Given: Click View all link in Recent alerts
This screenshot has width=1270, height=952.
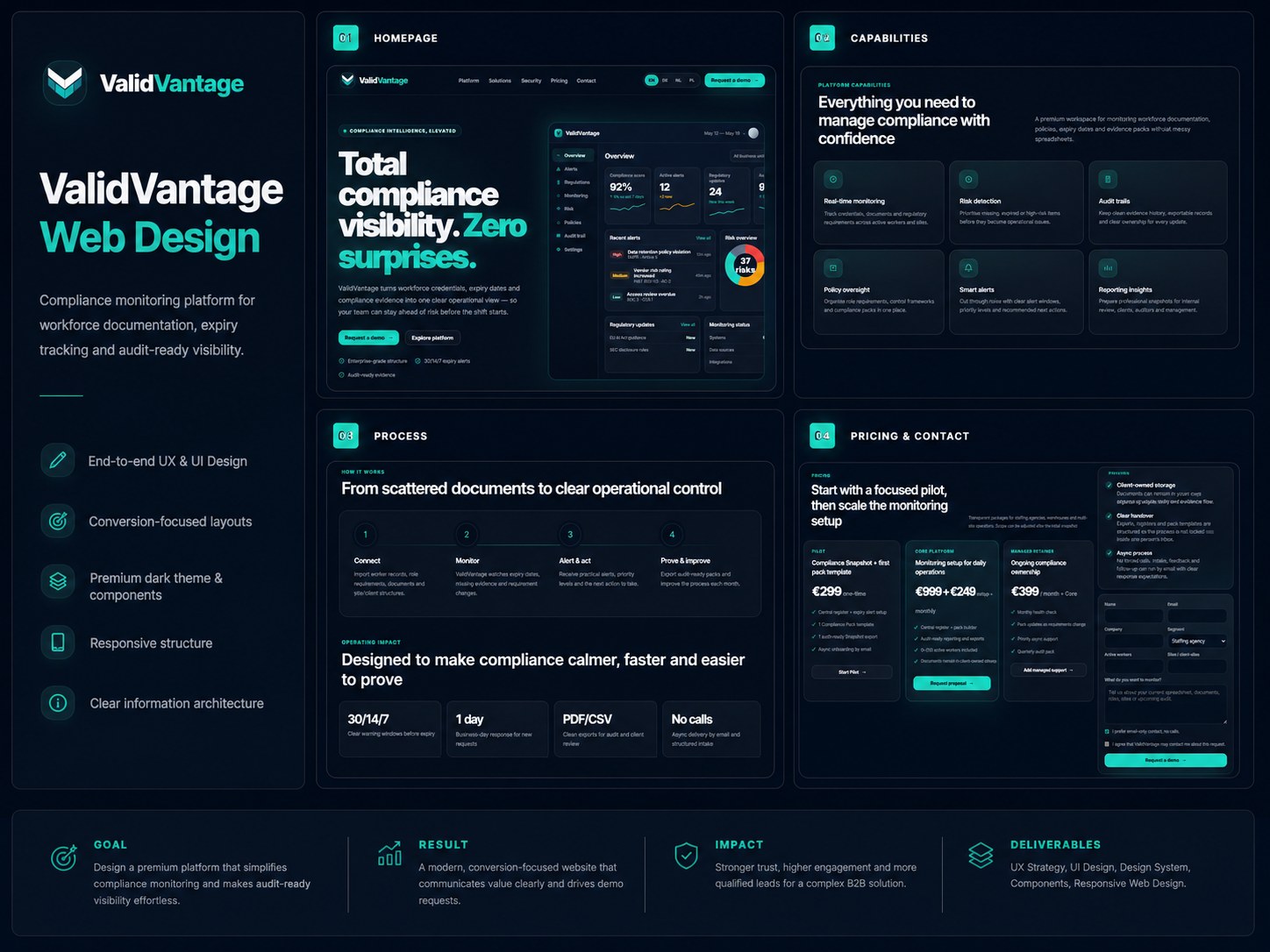Looking at the screenshot, I should [703, 238].
